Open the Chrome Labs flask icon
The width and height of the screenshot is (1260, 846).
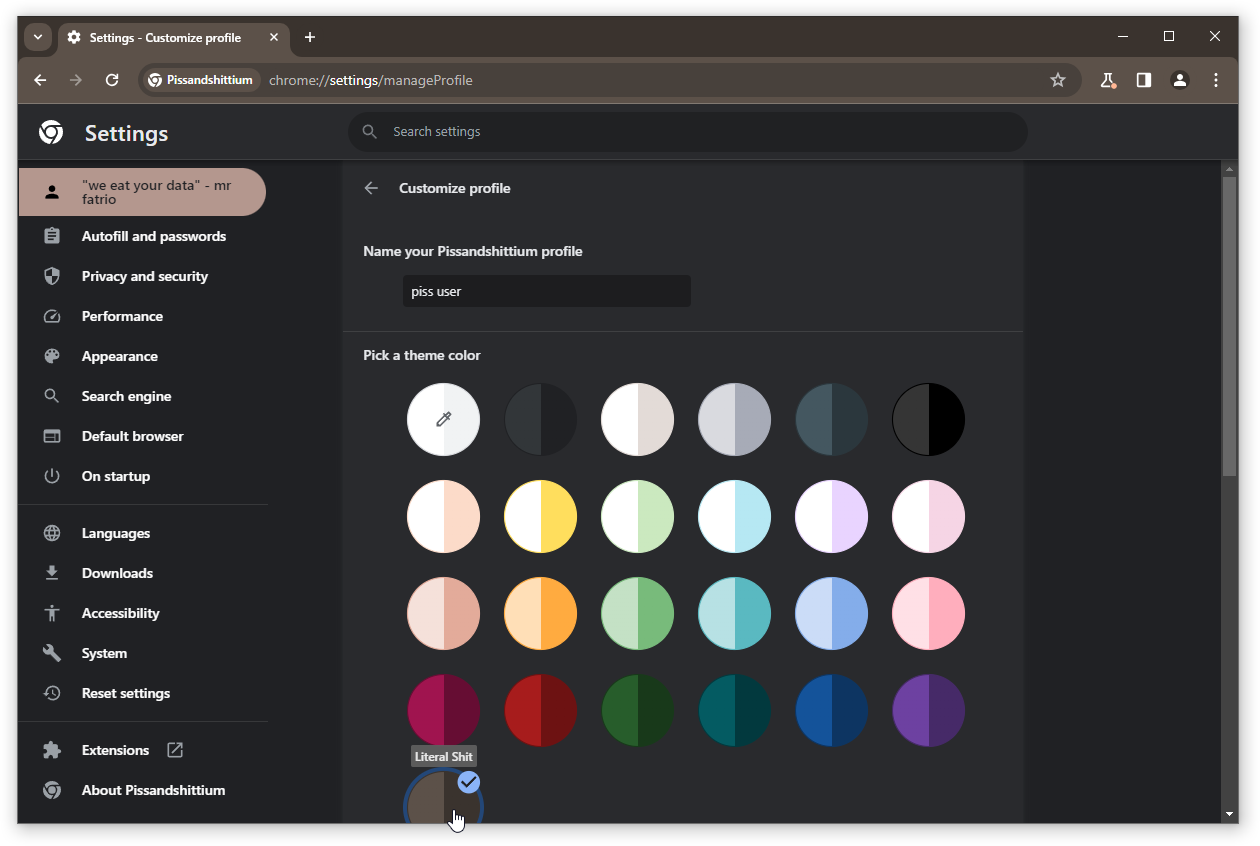point(1107,80)
